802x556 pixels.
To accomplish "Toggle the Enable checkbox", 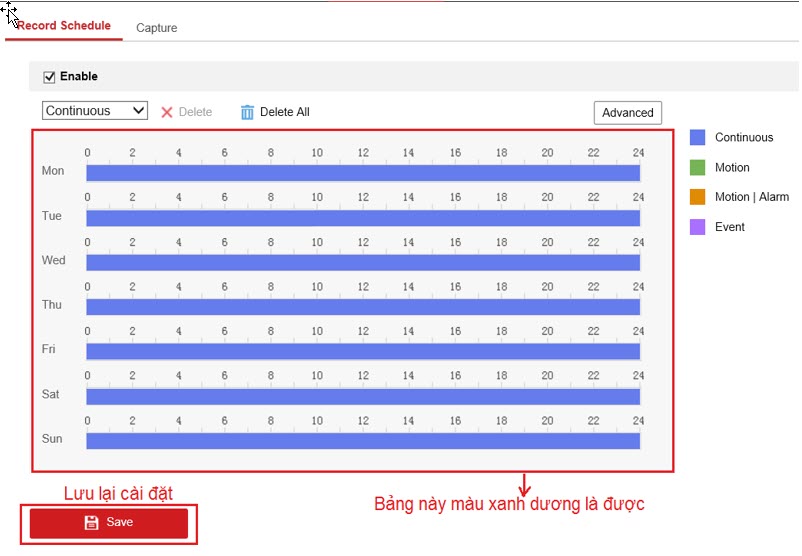I will click(49, 77).
